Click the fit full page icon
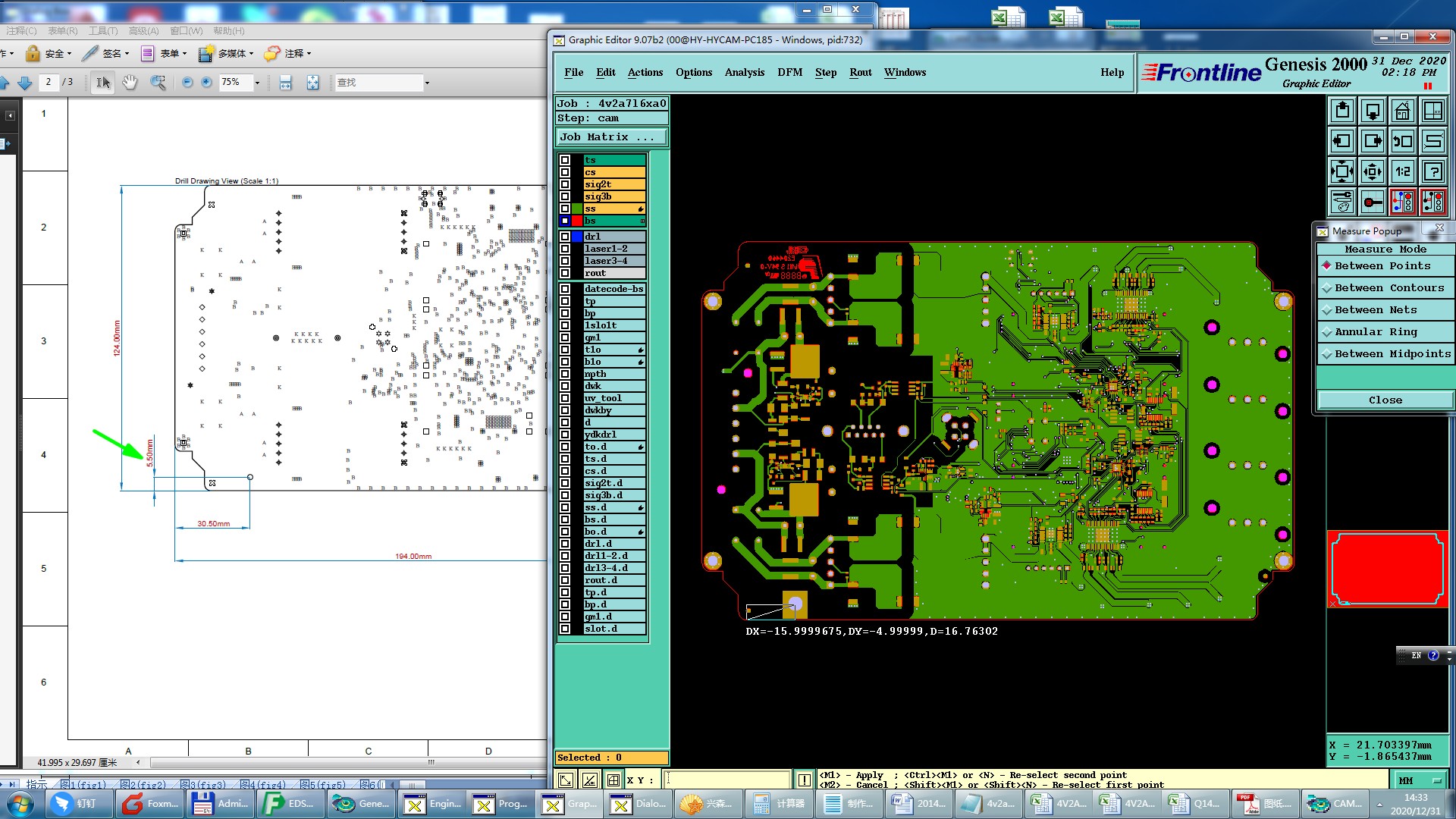Screen dimensions: 1456x819 point(312,83)
